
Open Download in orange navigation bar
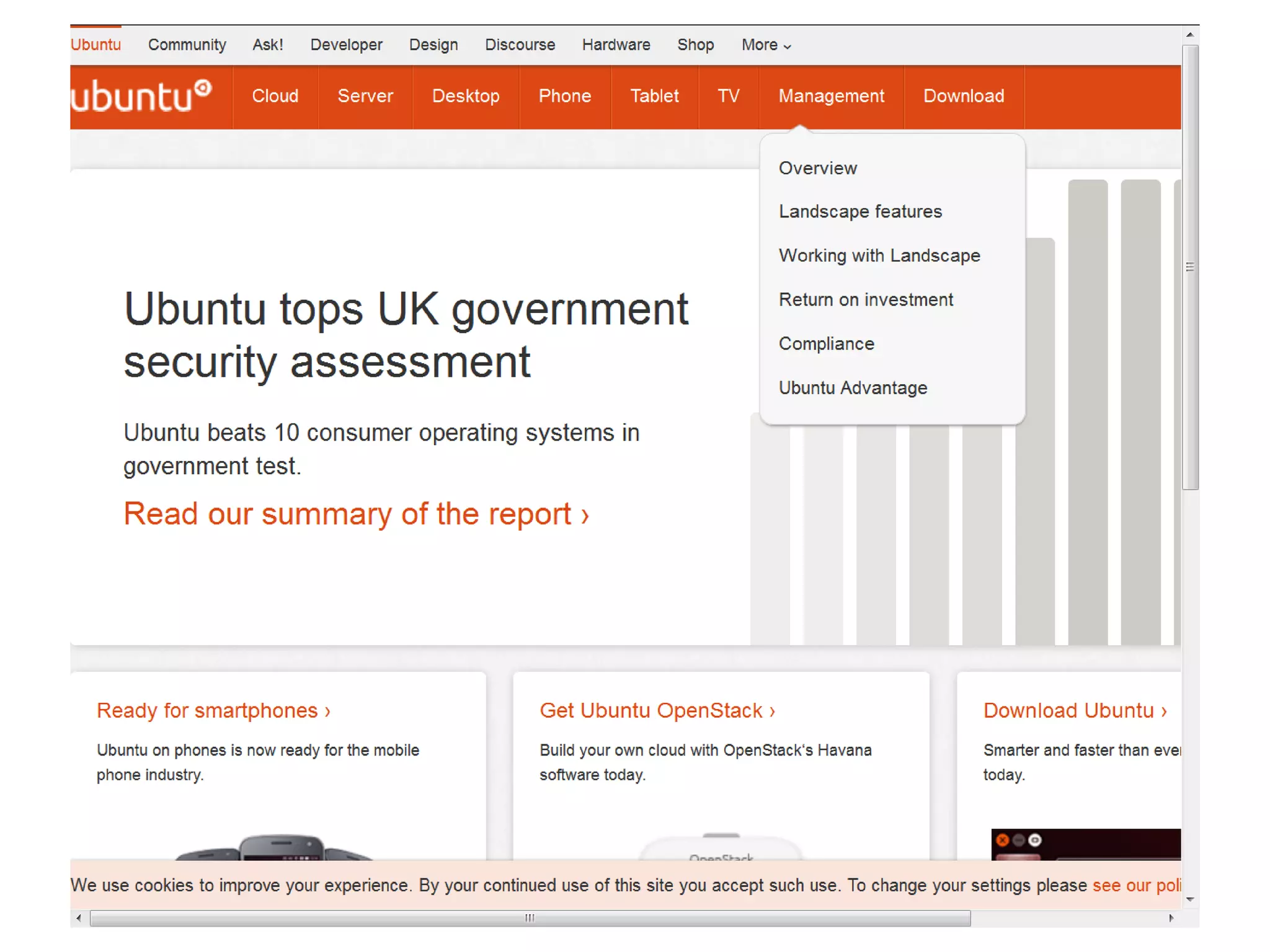point(964,96)
